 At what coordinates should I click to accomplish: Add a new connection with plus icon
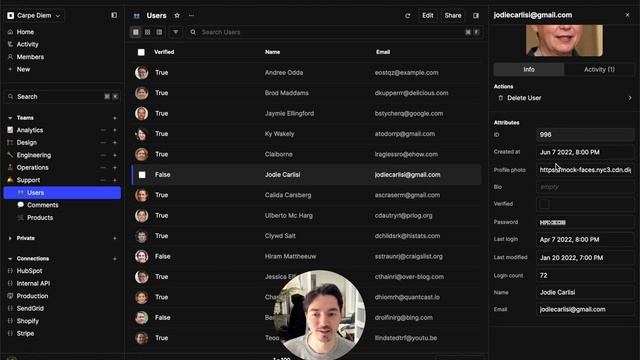[x=115, y=259]
